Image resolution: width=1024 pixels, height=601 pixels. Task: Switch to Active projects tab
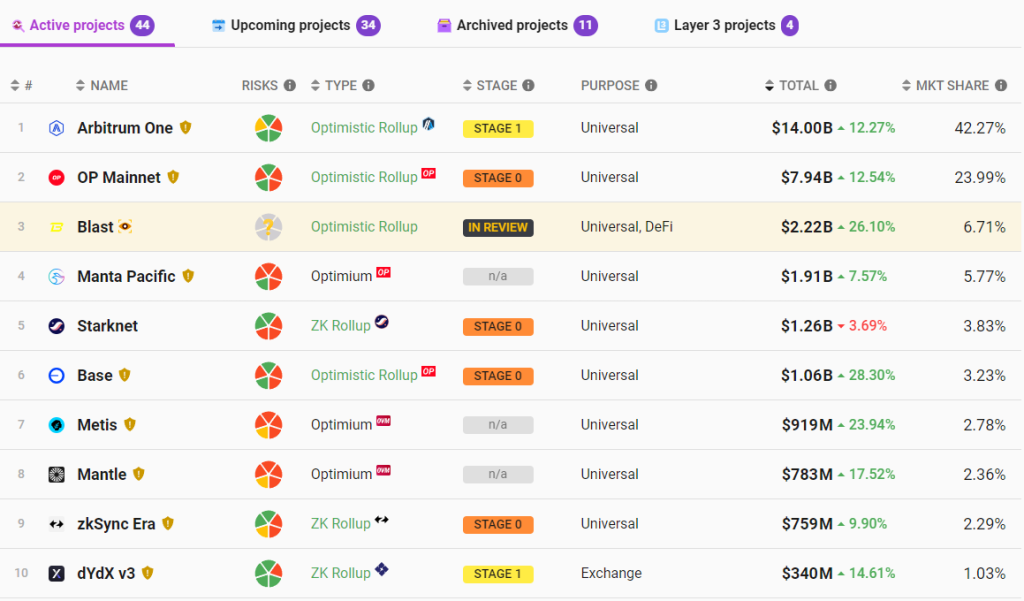(x=83, y=25)
